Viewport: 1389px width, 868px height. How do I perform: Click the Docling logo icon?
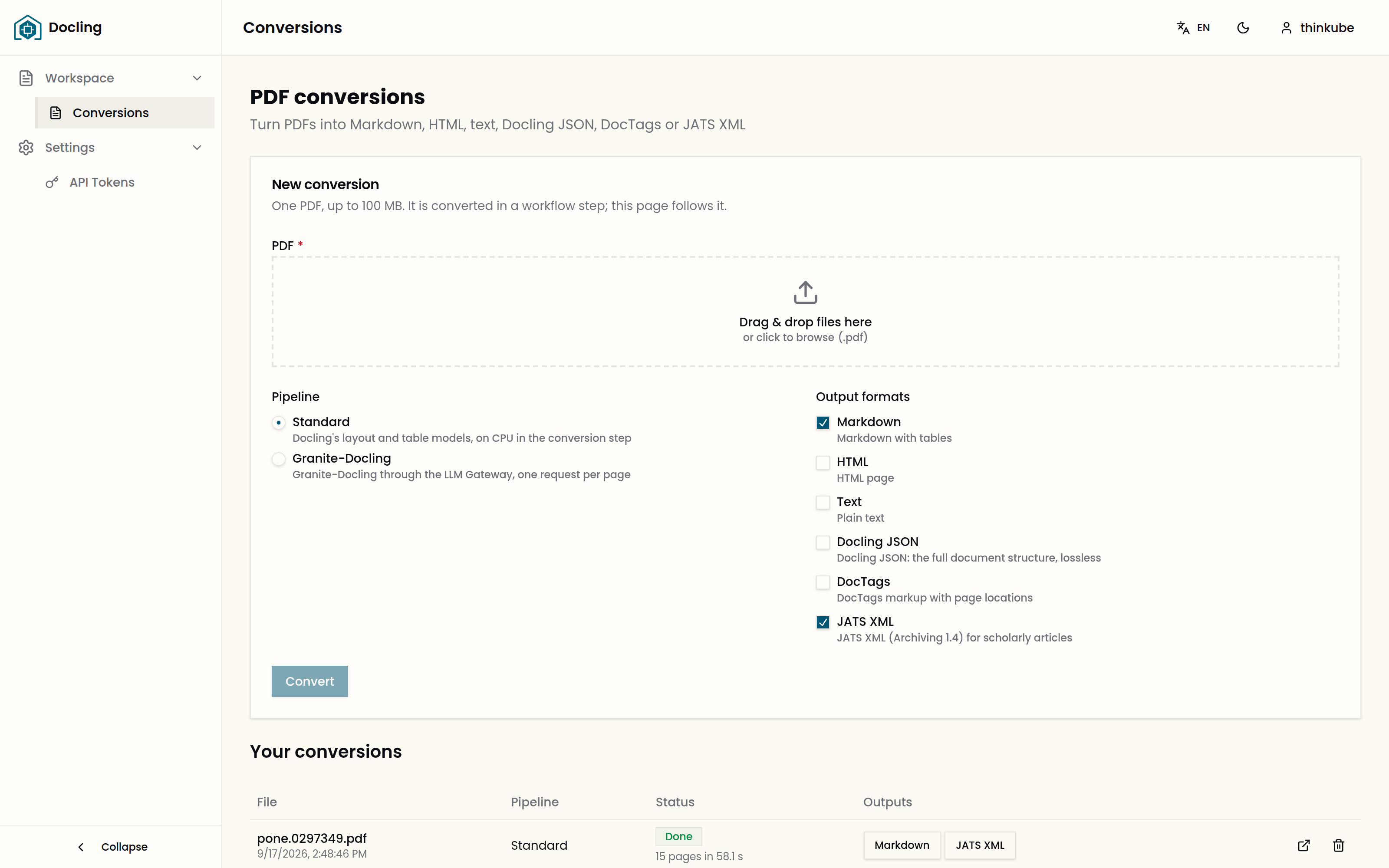pos(27,27)
